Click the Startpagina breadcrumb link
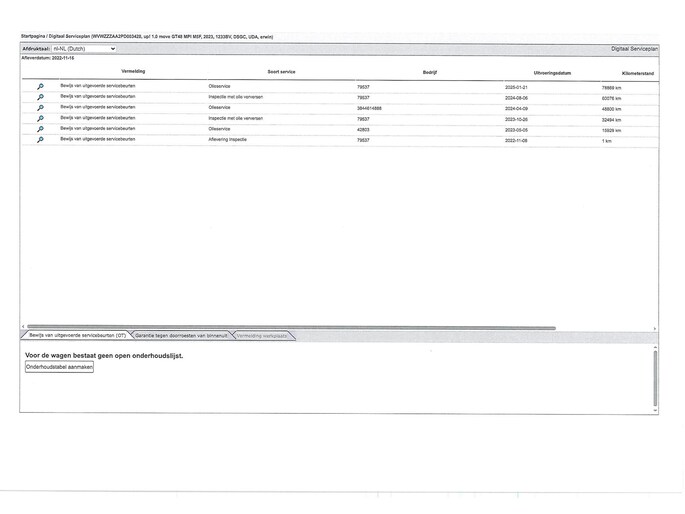685x514 pixels. point(33,37)
